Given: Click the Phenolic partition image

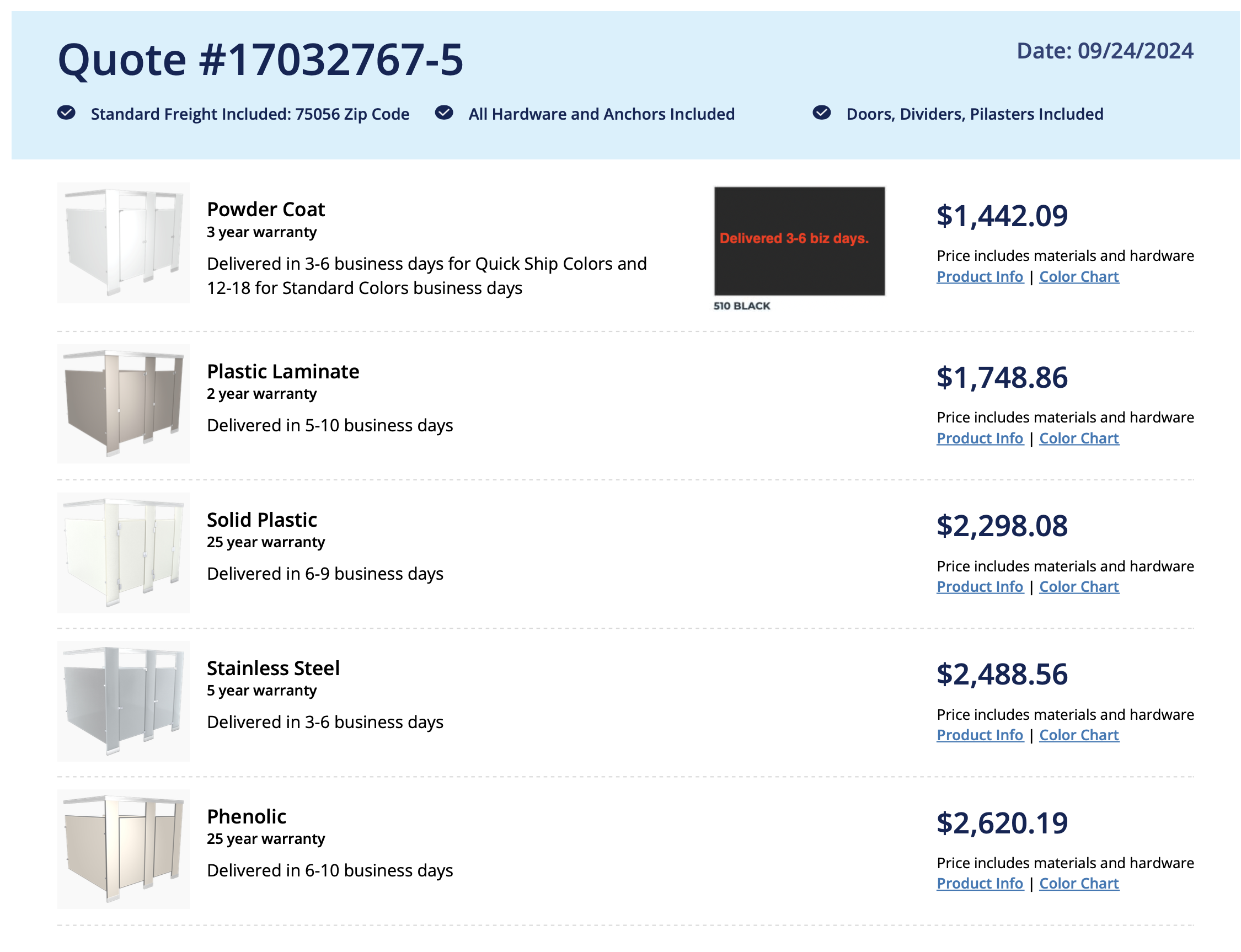Looking at the screenshot, I should pyautogui.click(x=123, y=849).
